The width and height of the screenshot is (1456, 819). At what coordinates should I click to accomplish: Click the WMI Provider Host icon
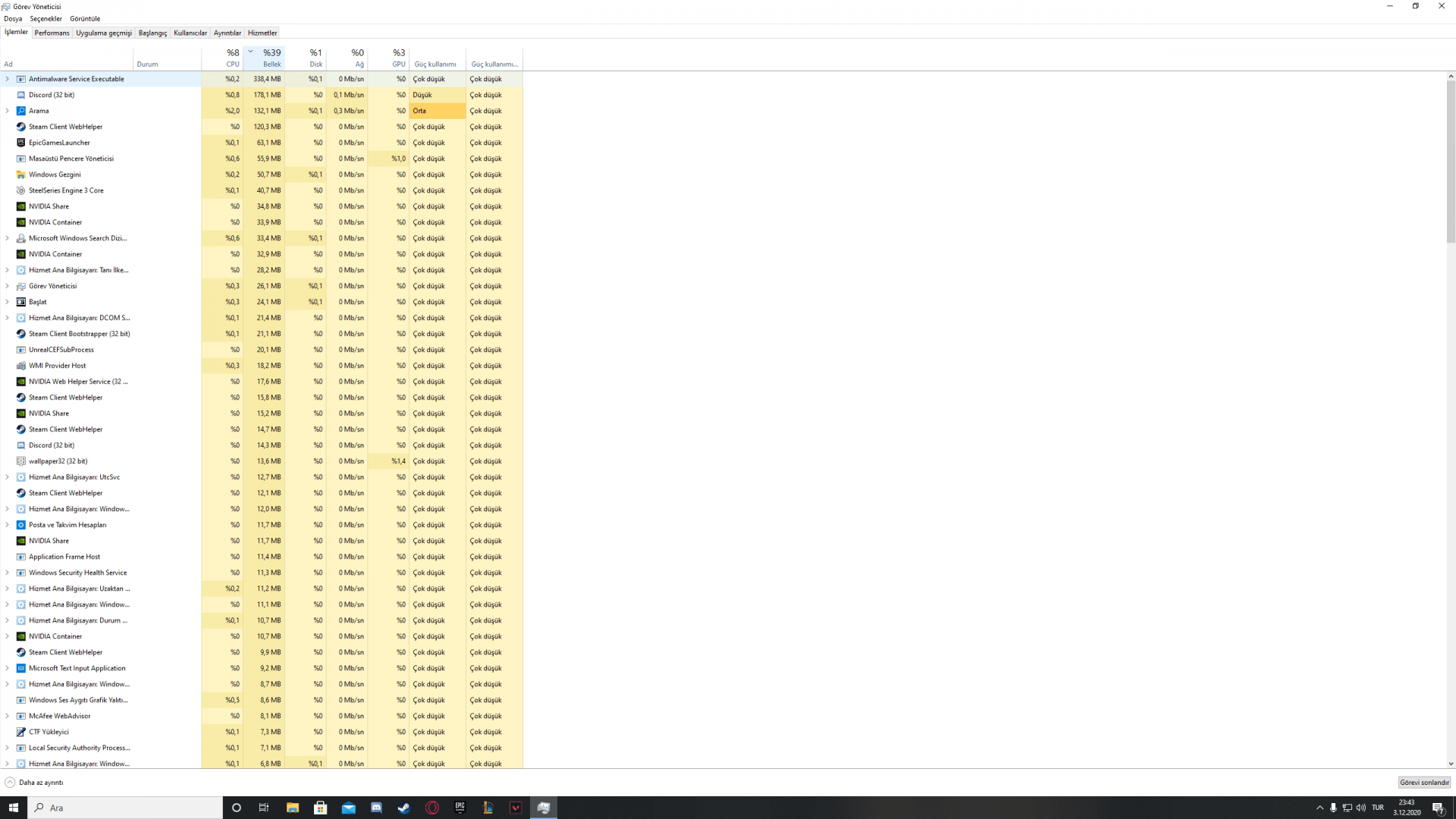pyautogui.click(x=20, y=366)
